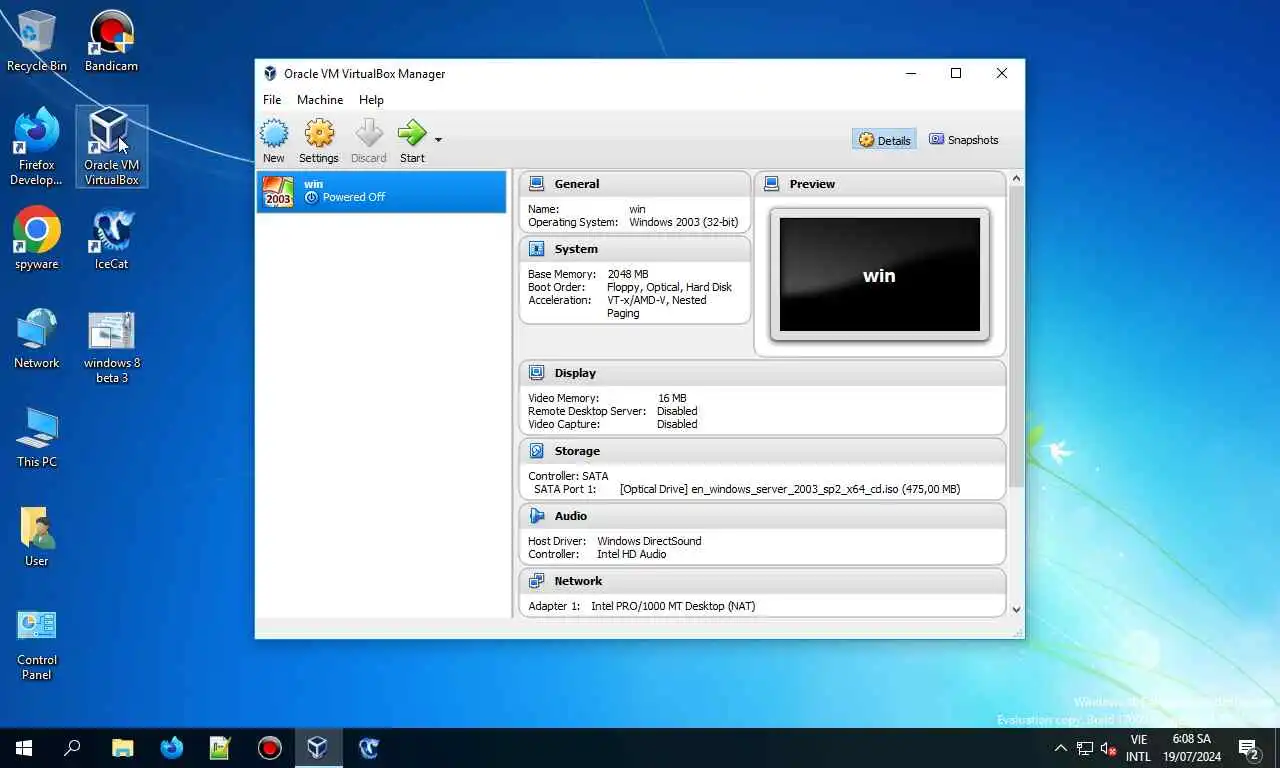Click the VirtualBox window title bar icon

270,74
